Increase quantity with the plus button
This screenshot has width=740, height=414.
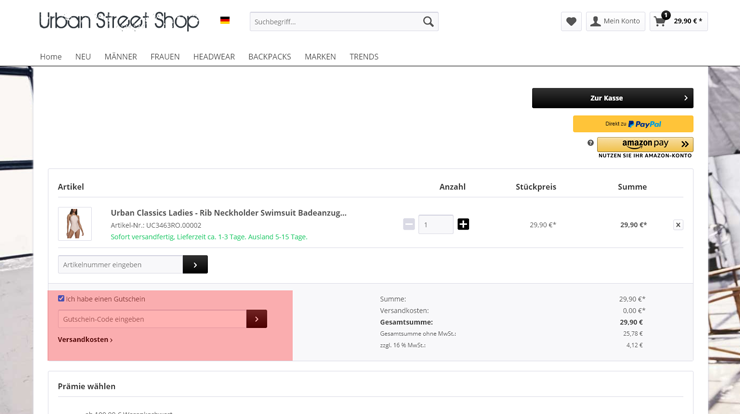click(463, 224)
